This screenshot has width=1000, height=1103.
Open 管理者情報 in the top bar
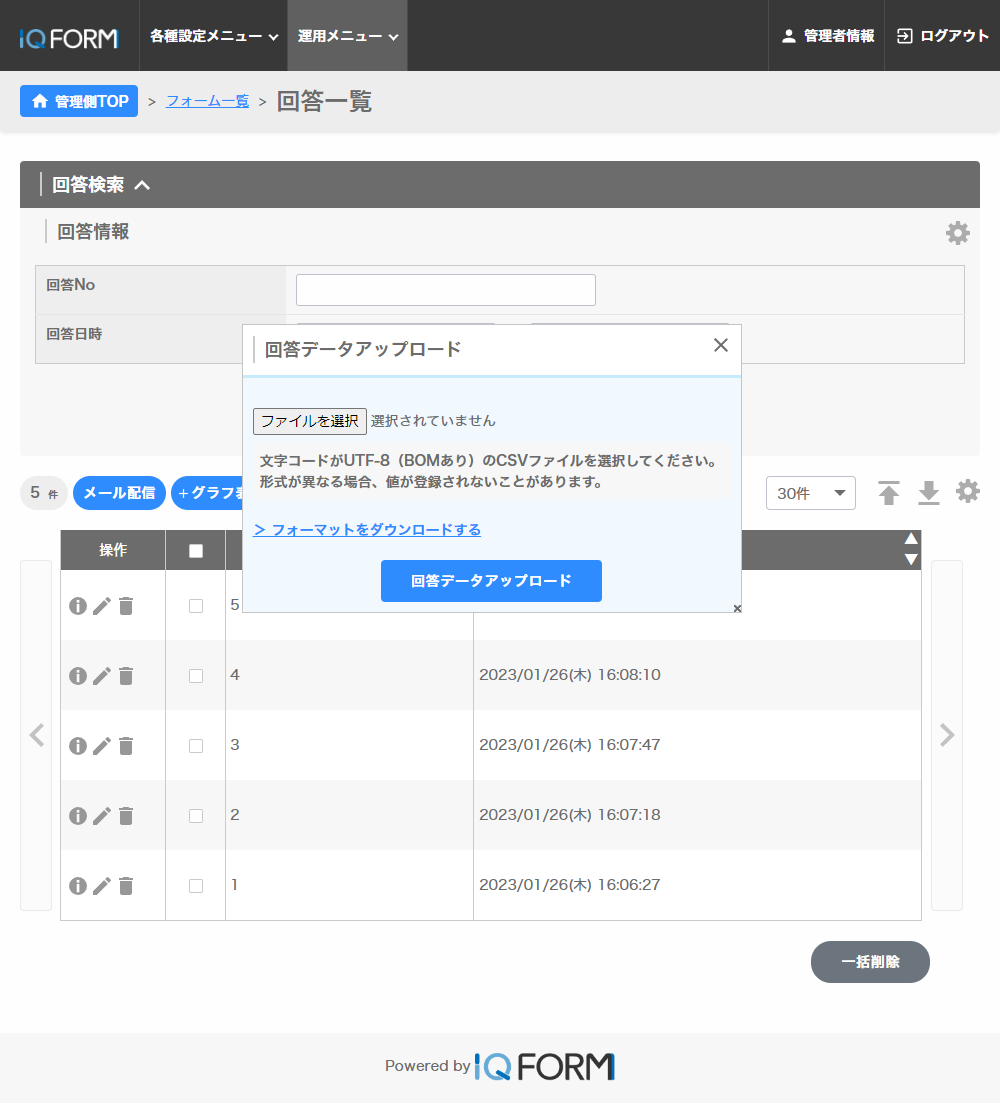827,36
